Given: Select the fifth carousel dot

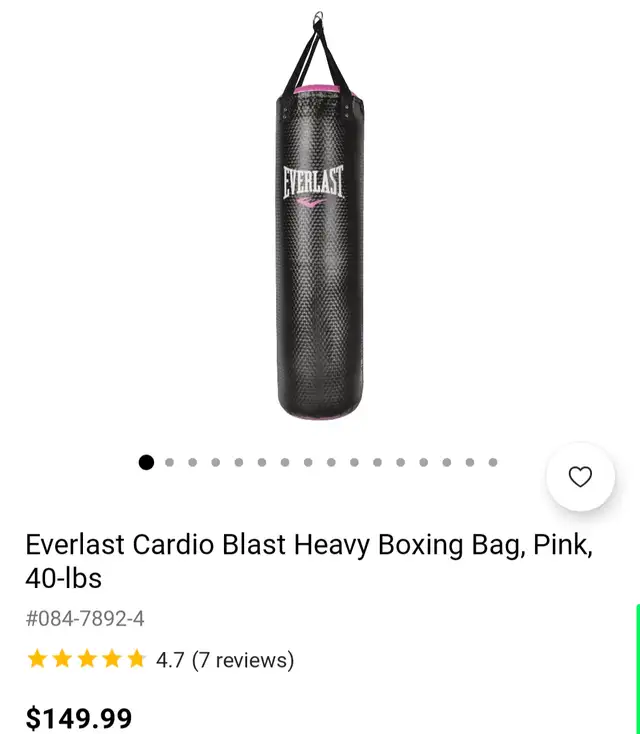Looking at the screenshot, I should (x=239, y=462).
